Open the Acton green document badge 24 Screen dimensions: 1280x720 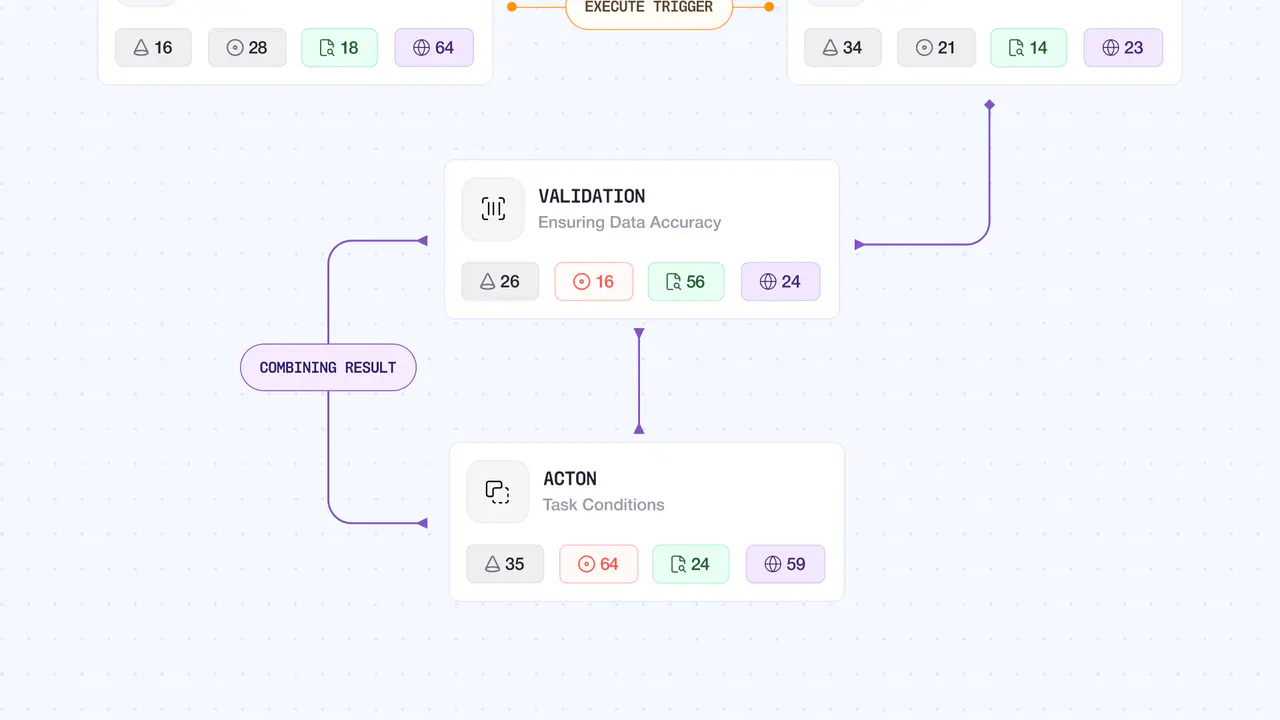pyautogui.click(x=691, y=564)
